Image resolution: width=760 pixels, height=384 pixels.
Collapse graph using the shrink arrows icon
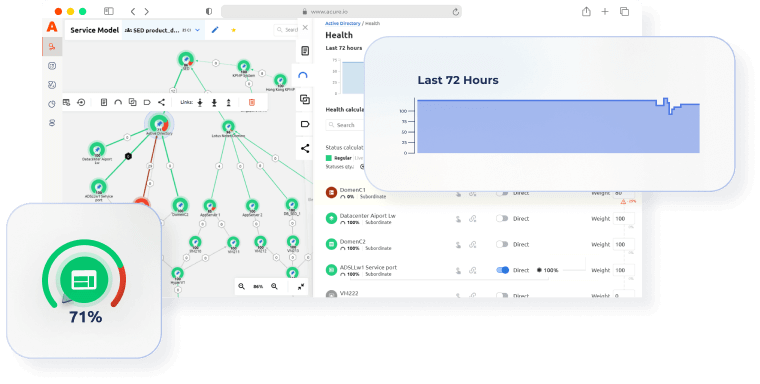301,287
